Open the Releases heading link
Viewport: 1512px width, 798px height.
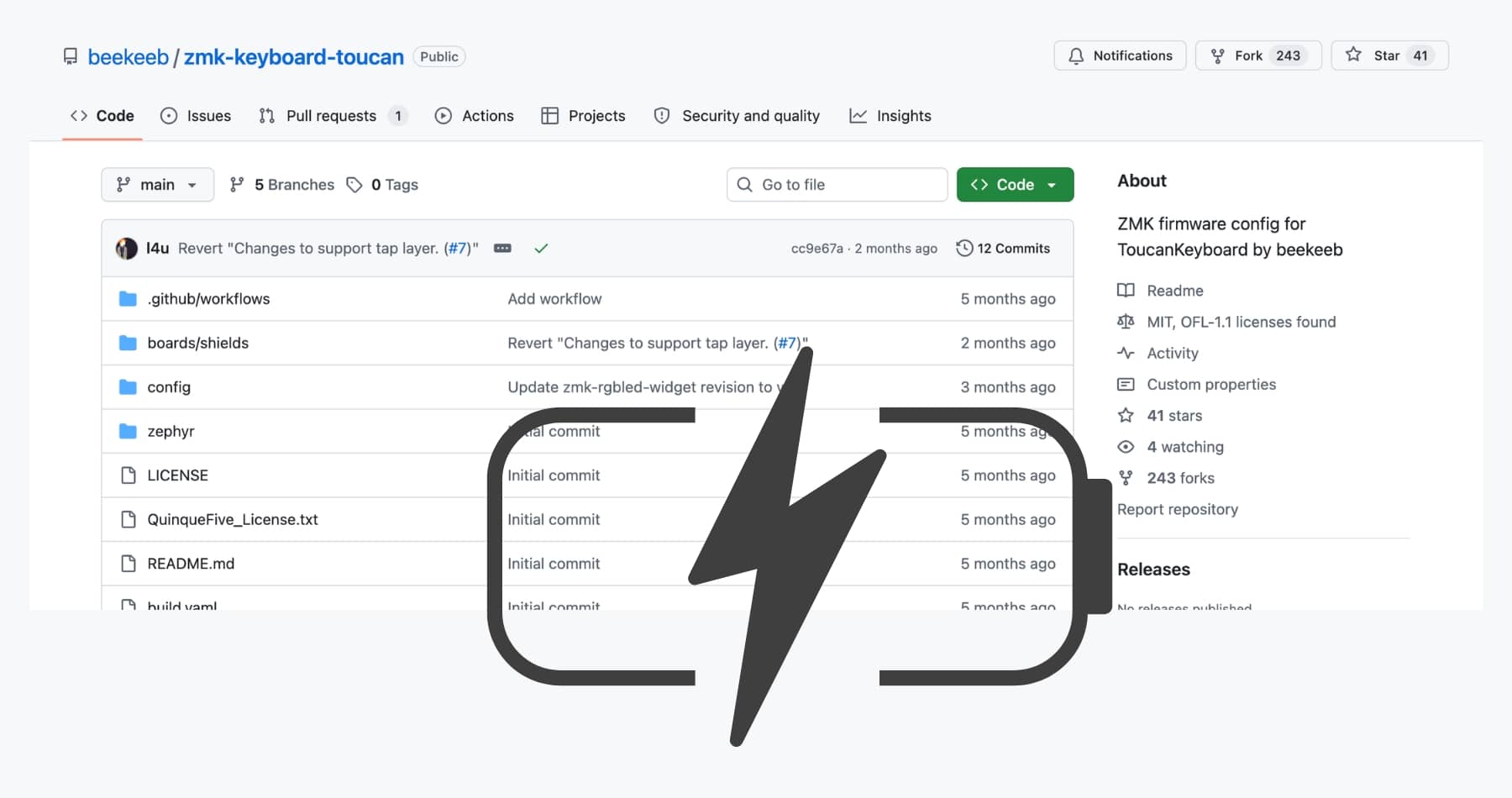[1153, 570]
